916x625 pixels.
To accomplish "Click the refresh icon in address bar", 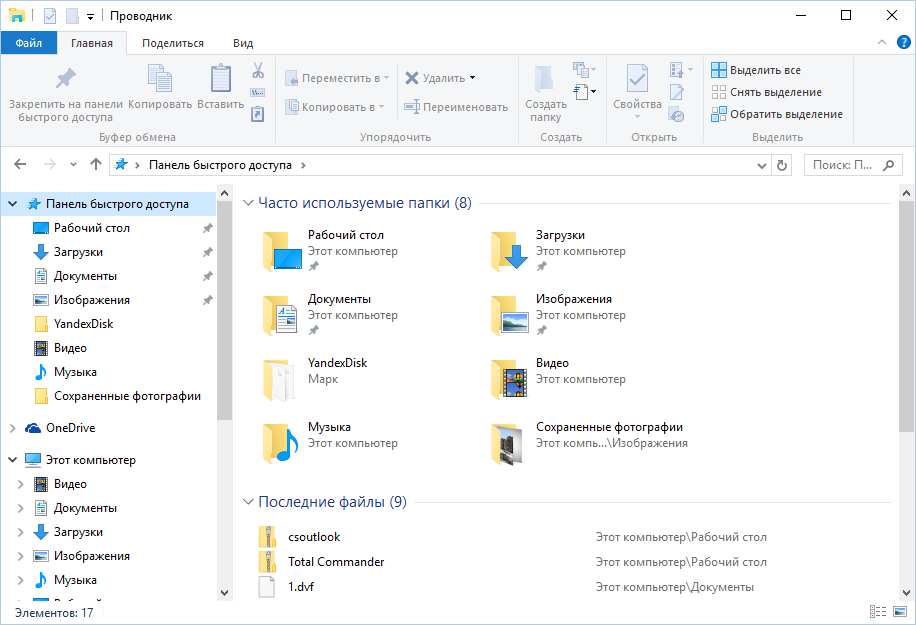I will pos(782,165).
